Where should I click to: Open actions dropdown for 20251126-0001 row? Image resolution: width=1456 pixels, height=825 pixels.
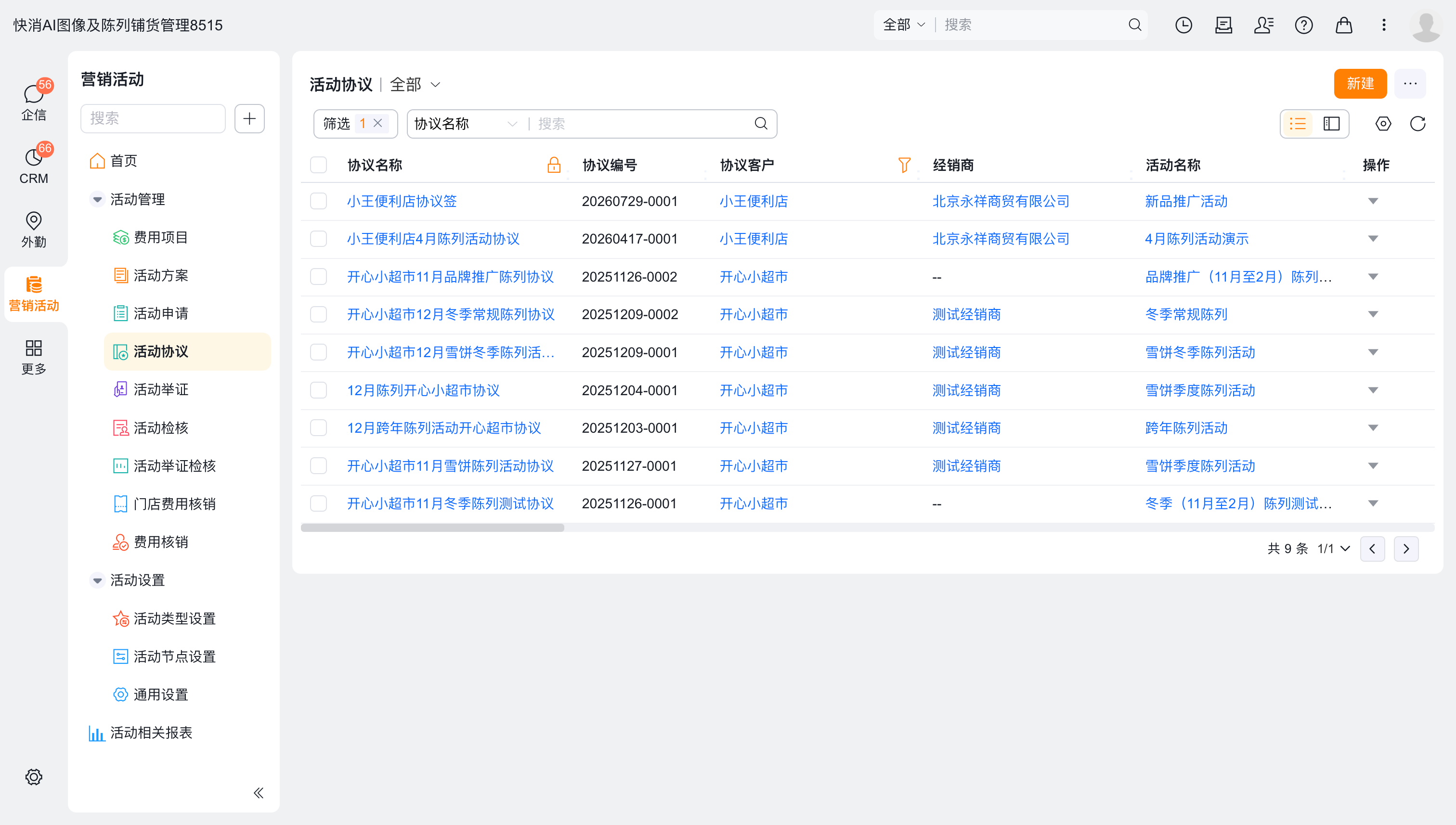1373,503
